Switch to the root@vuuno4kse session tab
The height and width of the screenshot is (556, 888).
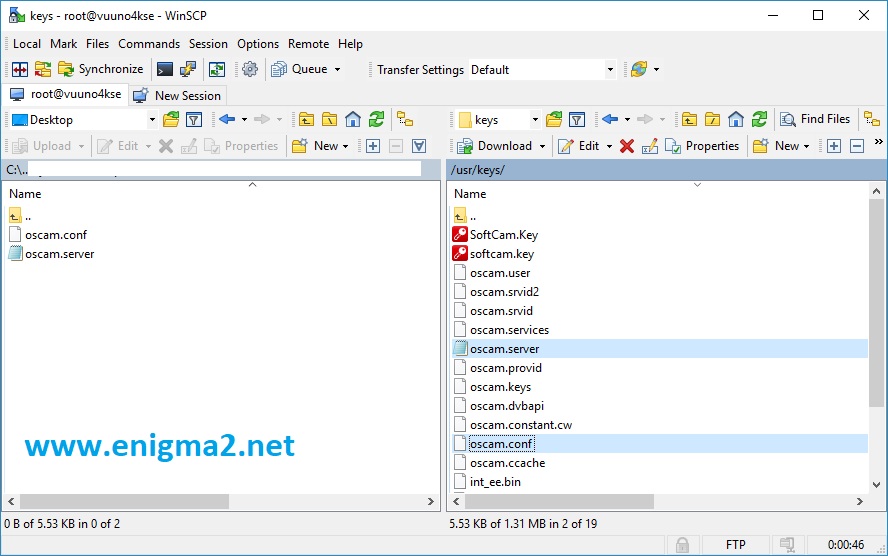pyautogui.click(x=66, y=95)
